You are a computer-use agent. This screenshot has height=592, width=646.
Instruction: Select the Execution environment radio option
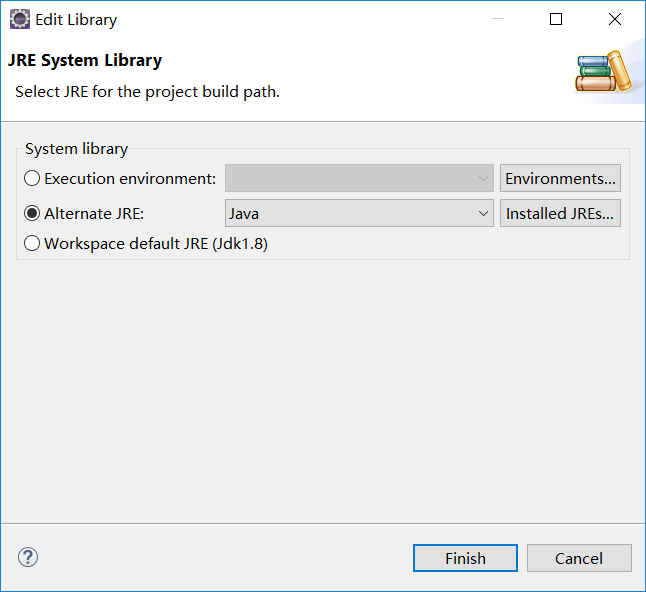point(33,178)
